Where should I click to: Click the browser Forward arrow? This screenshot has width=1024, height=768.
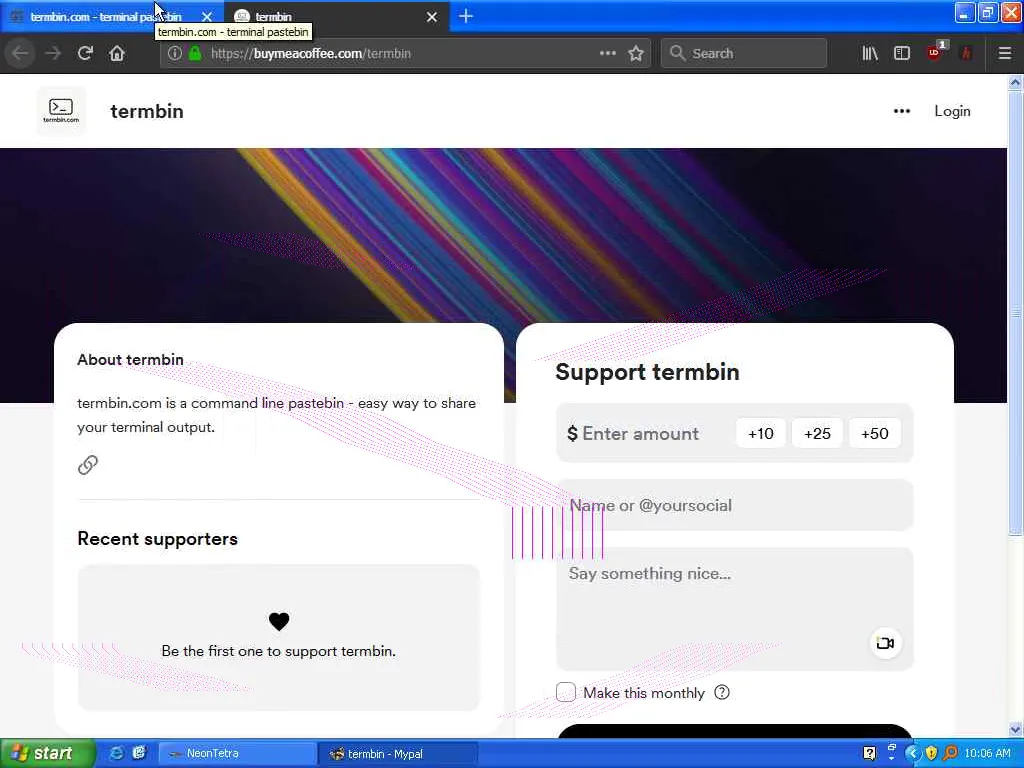pyautogui.click(x=53, y=53)
